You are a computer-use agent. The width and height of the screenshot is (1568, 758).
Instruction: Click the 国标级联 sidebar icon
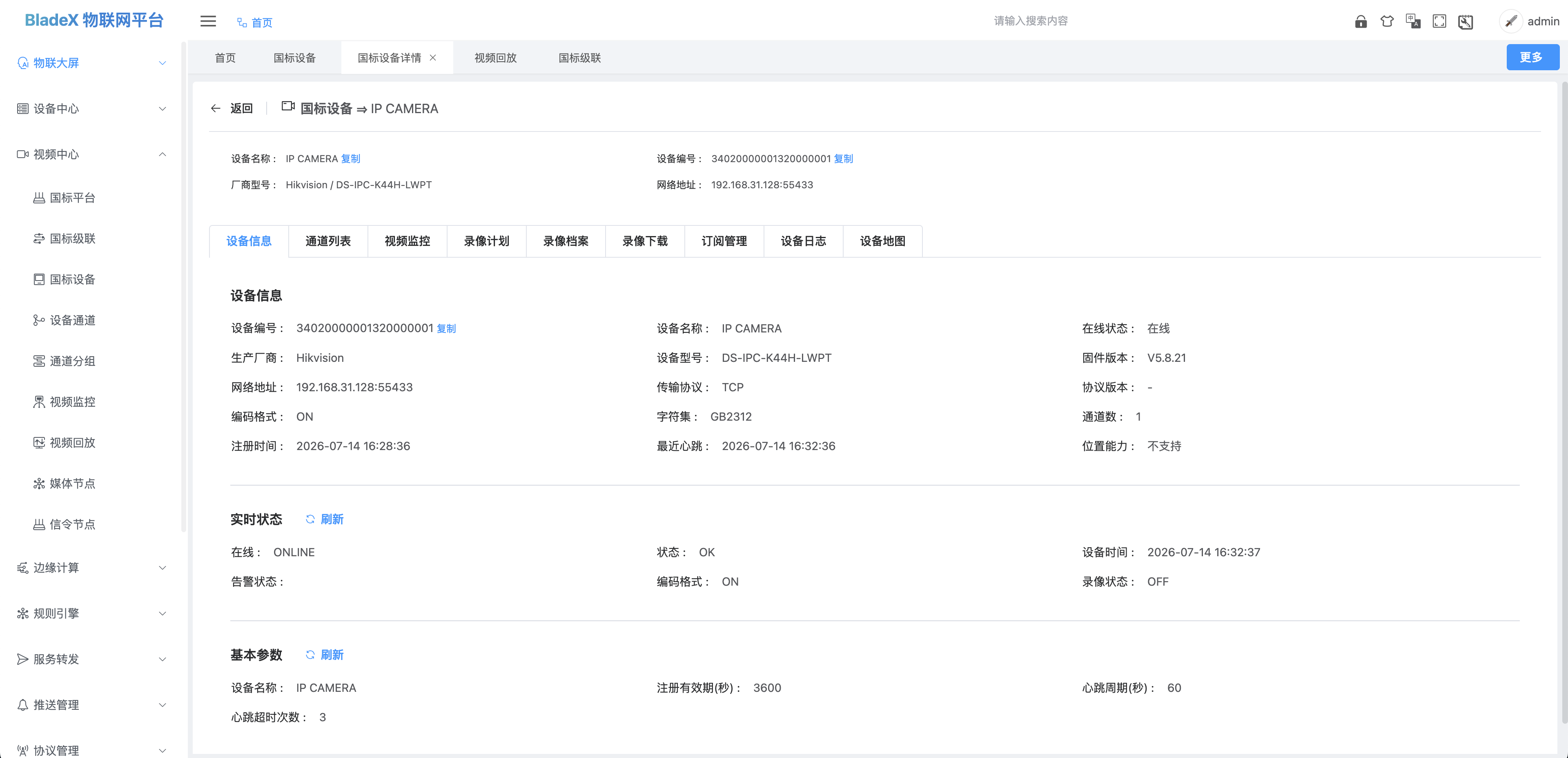point(39,239)
